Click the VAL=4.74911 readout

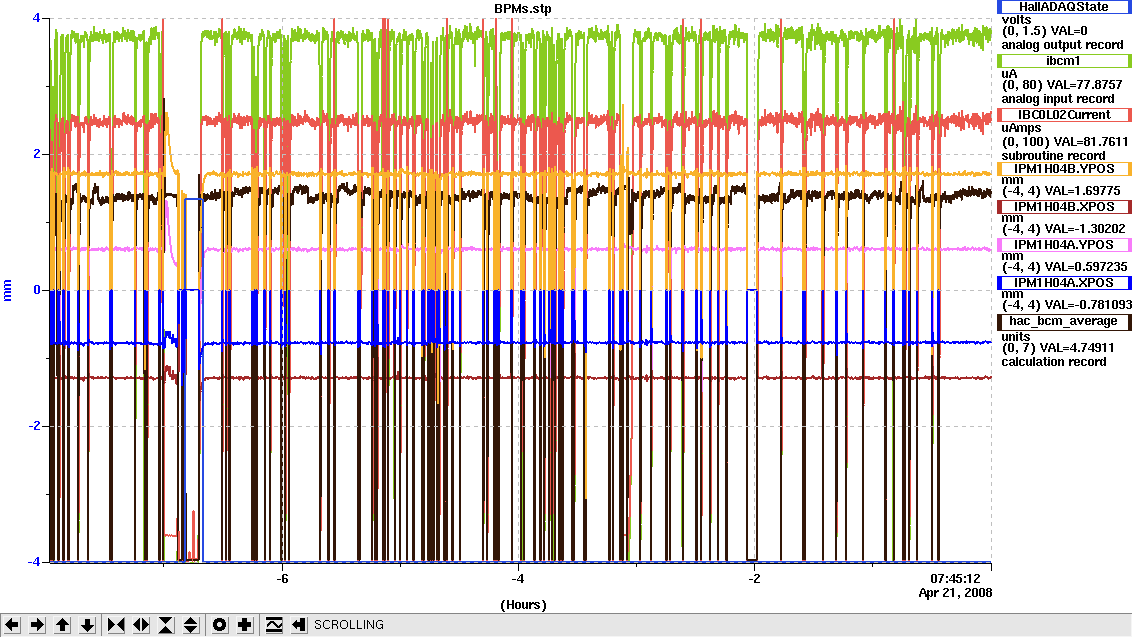click(x=1075, y=347)
